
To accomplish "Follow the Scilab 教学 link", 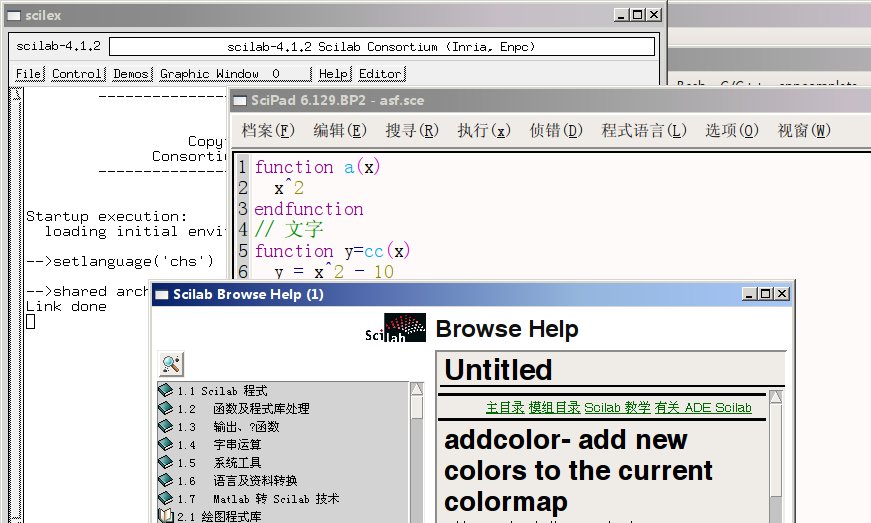I will click(617, 408).
